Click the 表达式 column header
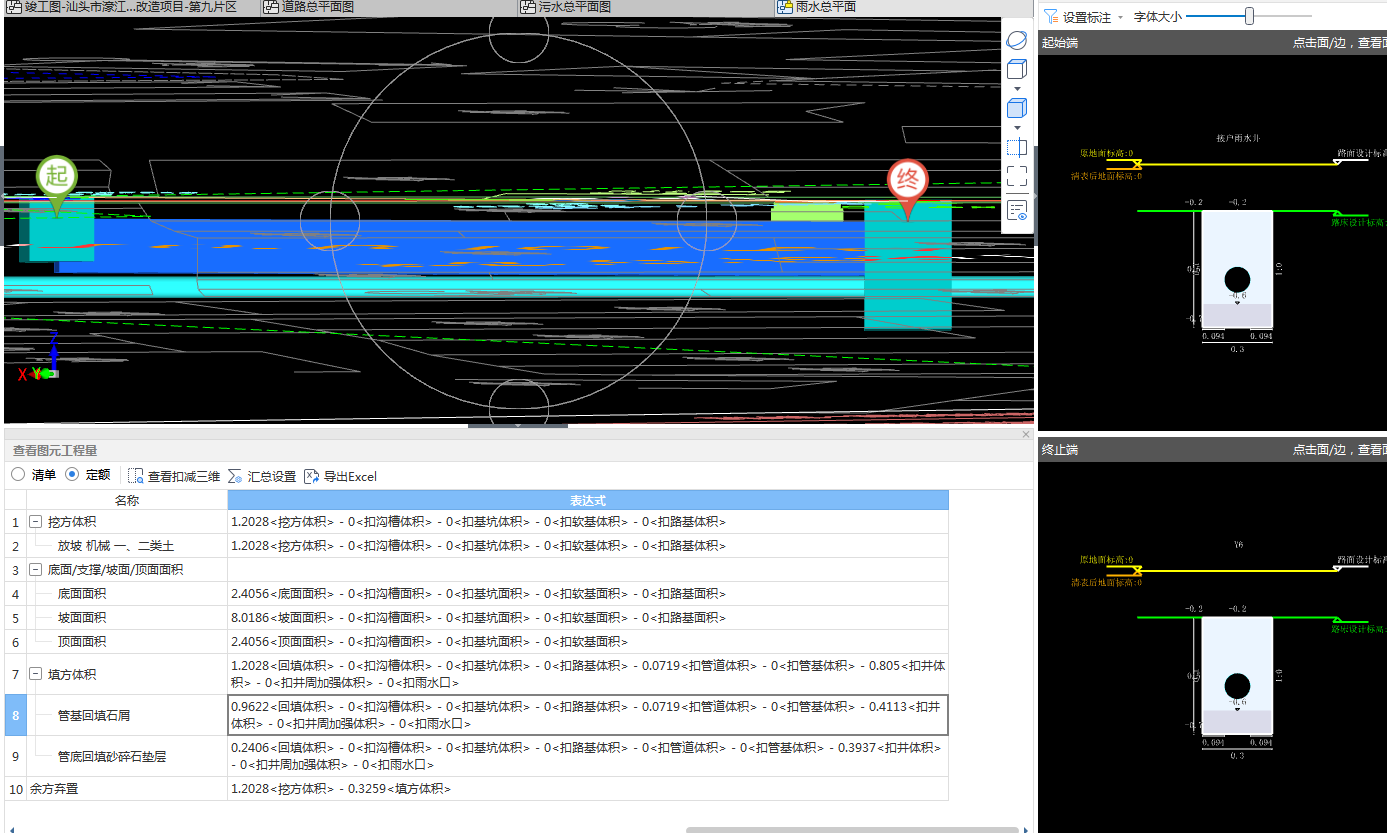This screenshot has height=833, width=1387. pyautogui.click(x=588, y=500)
